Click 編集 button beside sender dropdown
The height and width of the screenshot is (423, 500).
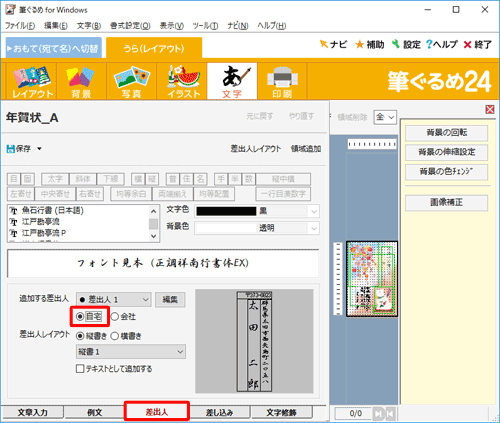coord(170,299)
